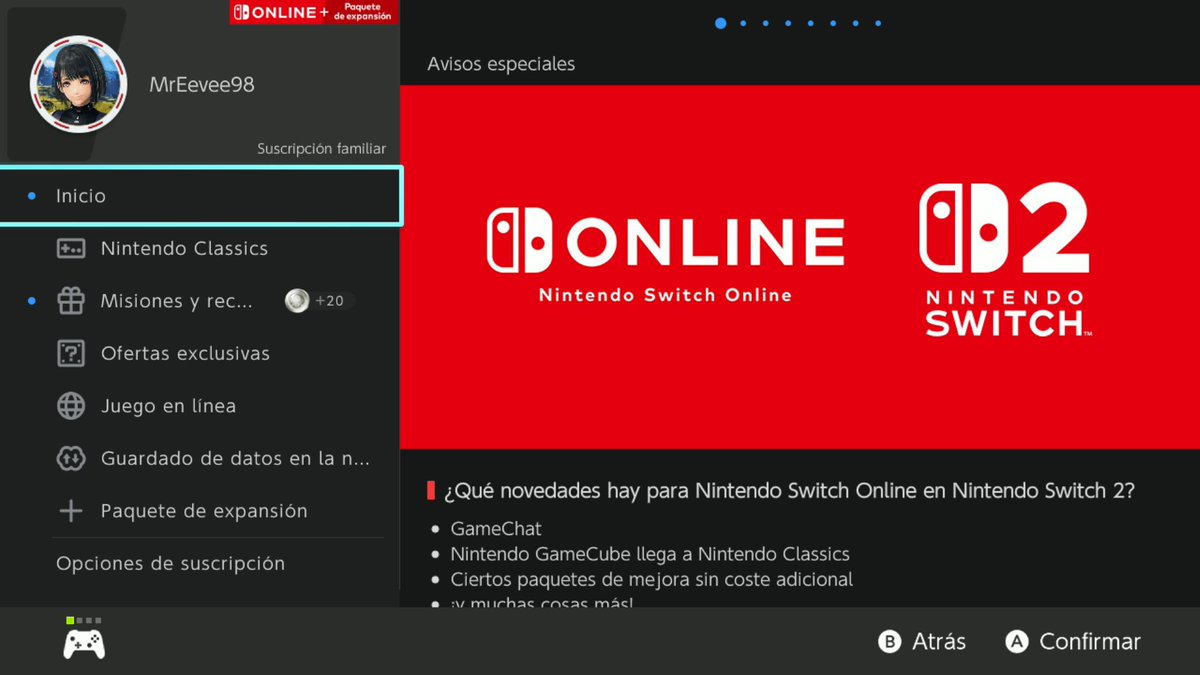
Task: Click the Suscripción familiar label
Action: [x=321, y=147]
